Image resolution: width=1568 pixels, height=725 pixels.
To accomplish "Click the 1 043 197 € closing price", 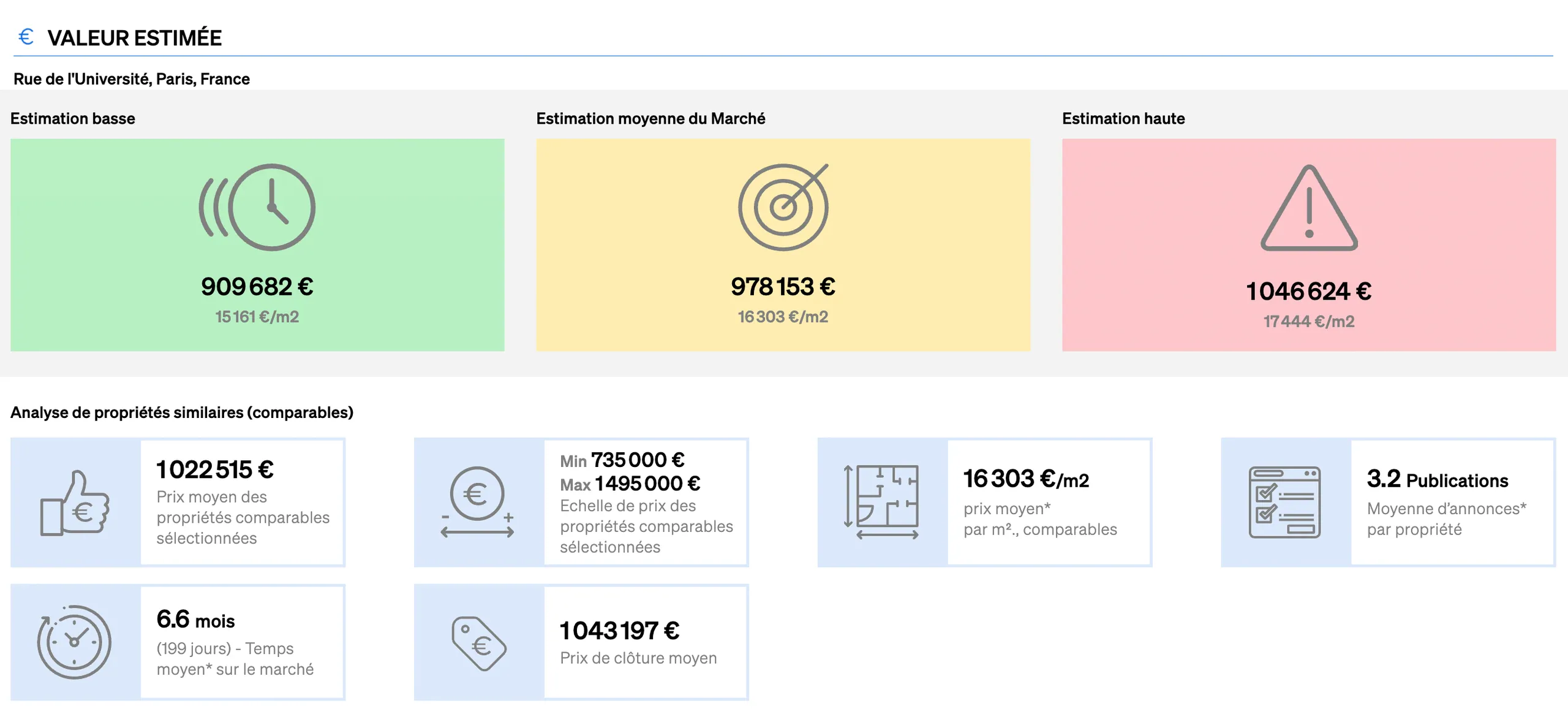I will [619, 631].
